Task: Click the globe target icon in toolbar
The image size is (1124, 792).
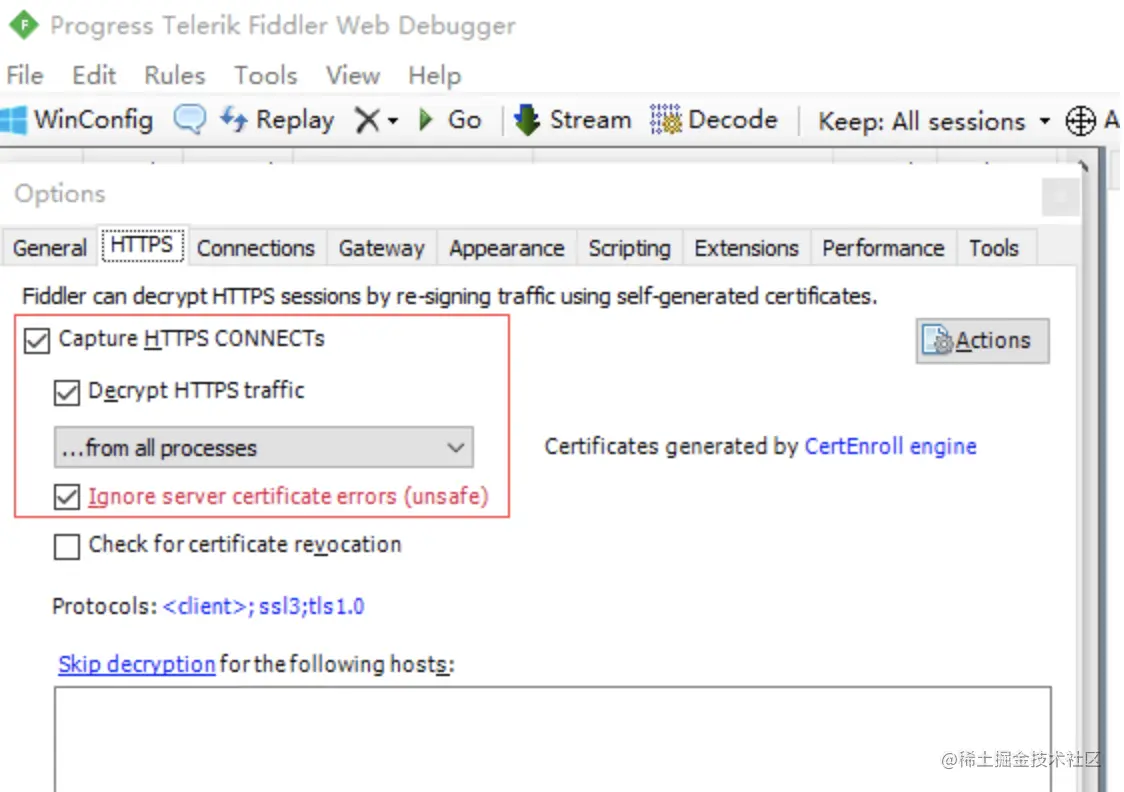Action: [1080, 120]
